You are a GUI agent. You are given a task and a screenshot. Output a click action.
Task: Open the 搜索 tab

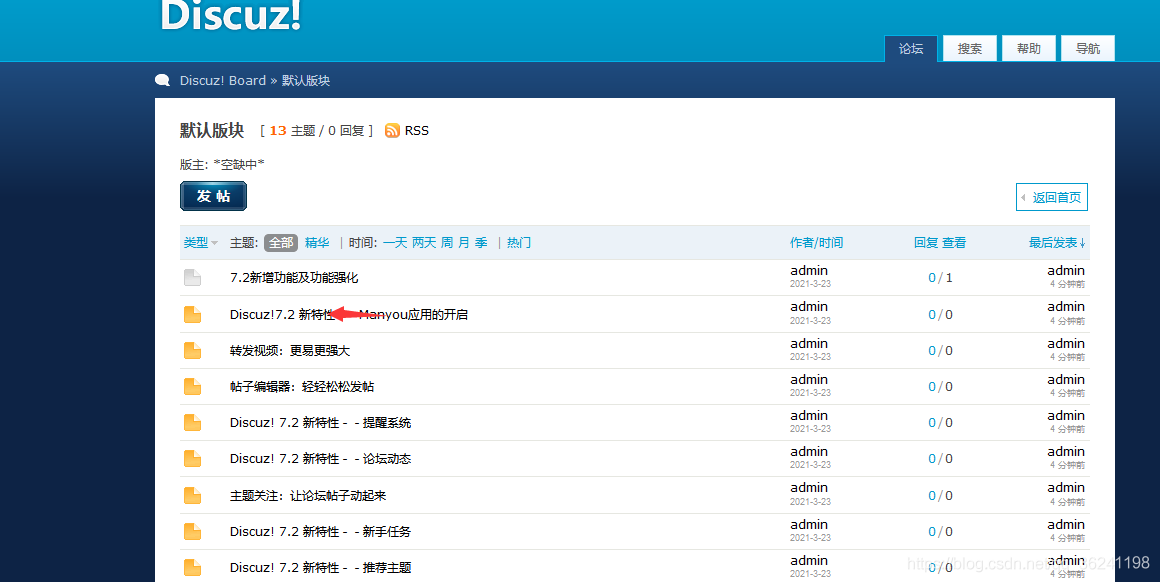click(970, 49)
